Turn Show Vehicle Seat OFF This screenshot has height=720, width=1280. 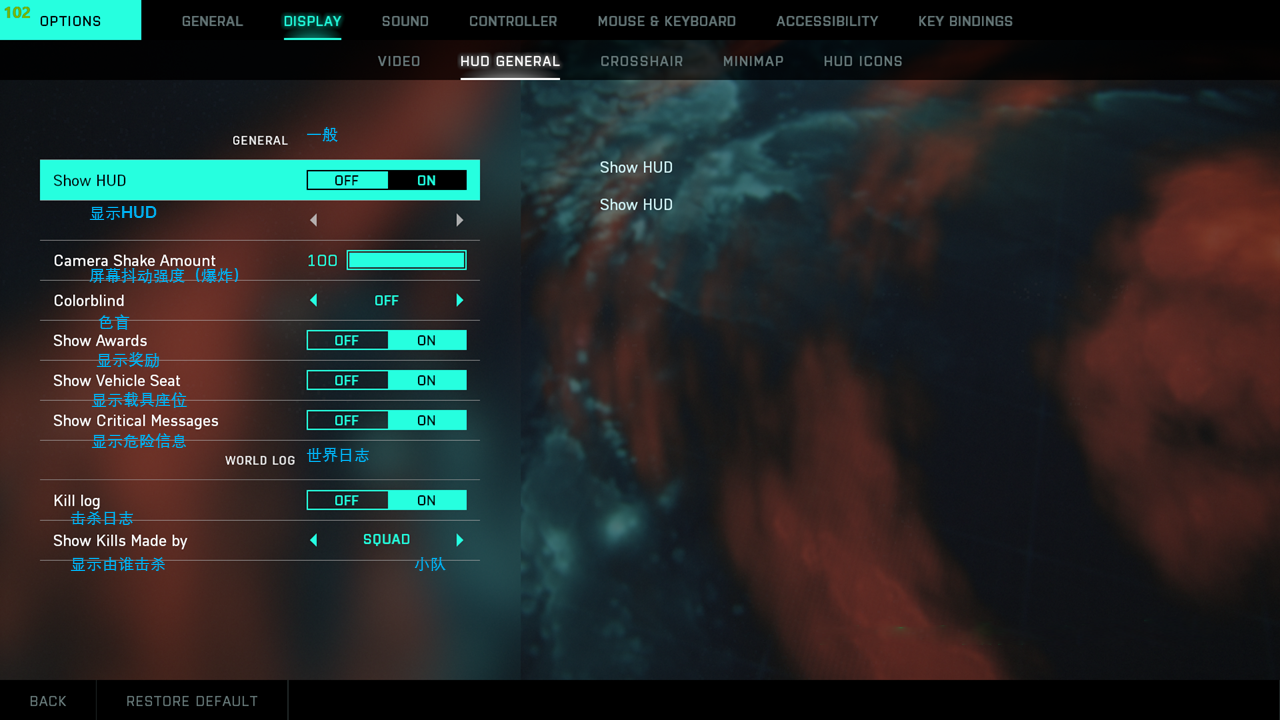(x=347, y=381)
